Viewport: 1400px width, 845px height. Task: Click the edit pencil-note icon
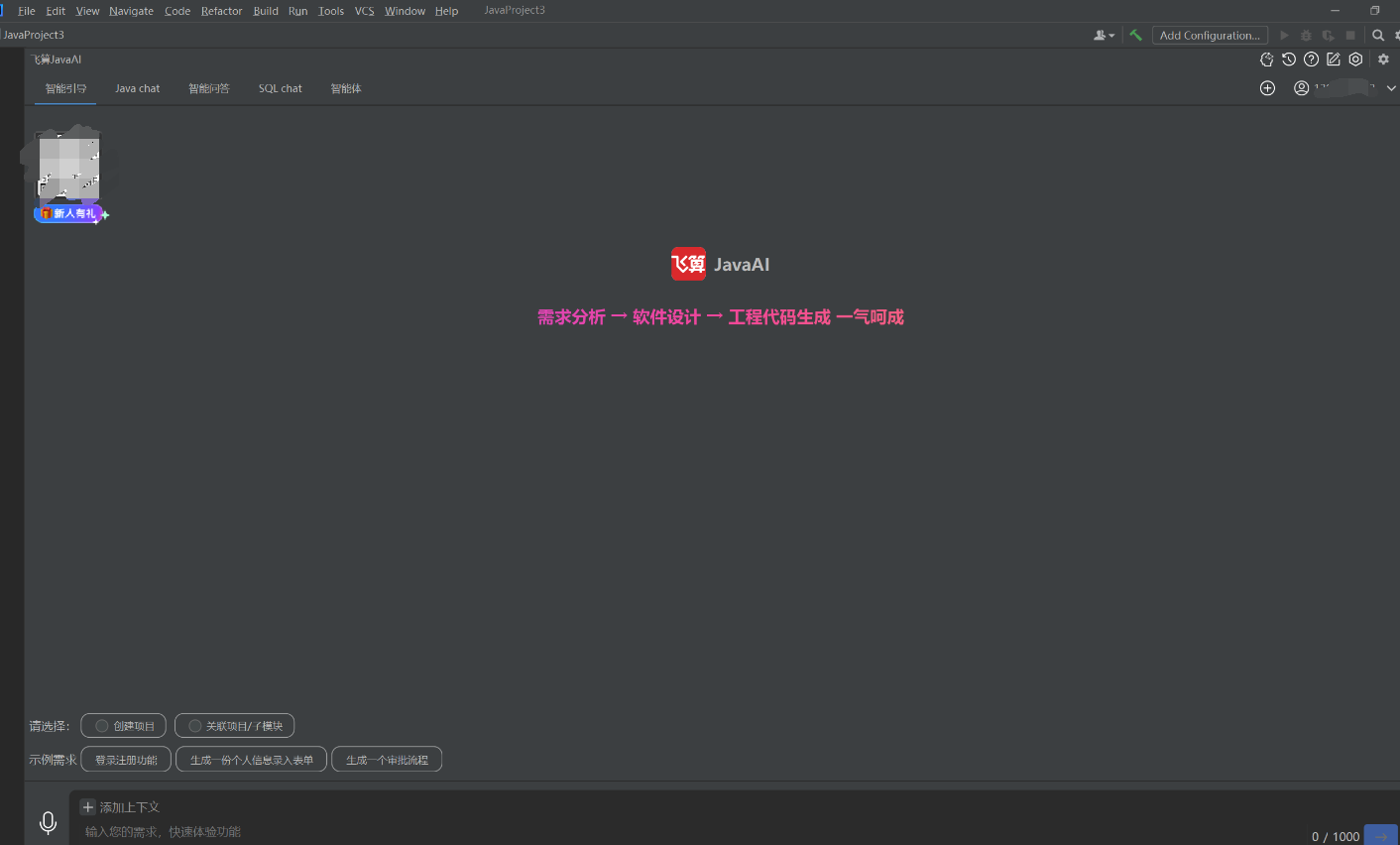pos(1334,60)
